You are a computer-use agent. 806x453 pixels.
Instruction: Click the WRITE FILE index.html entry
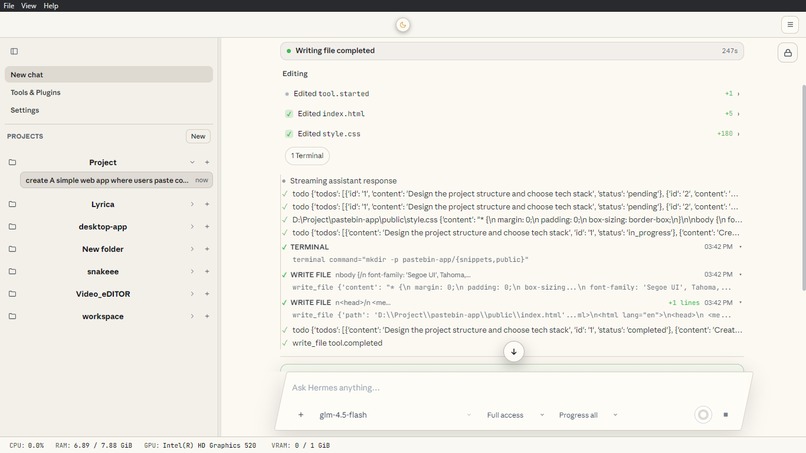tap(512, 309)
